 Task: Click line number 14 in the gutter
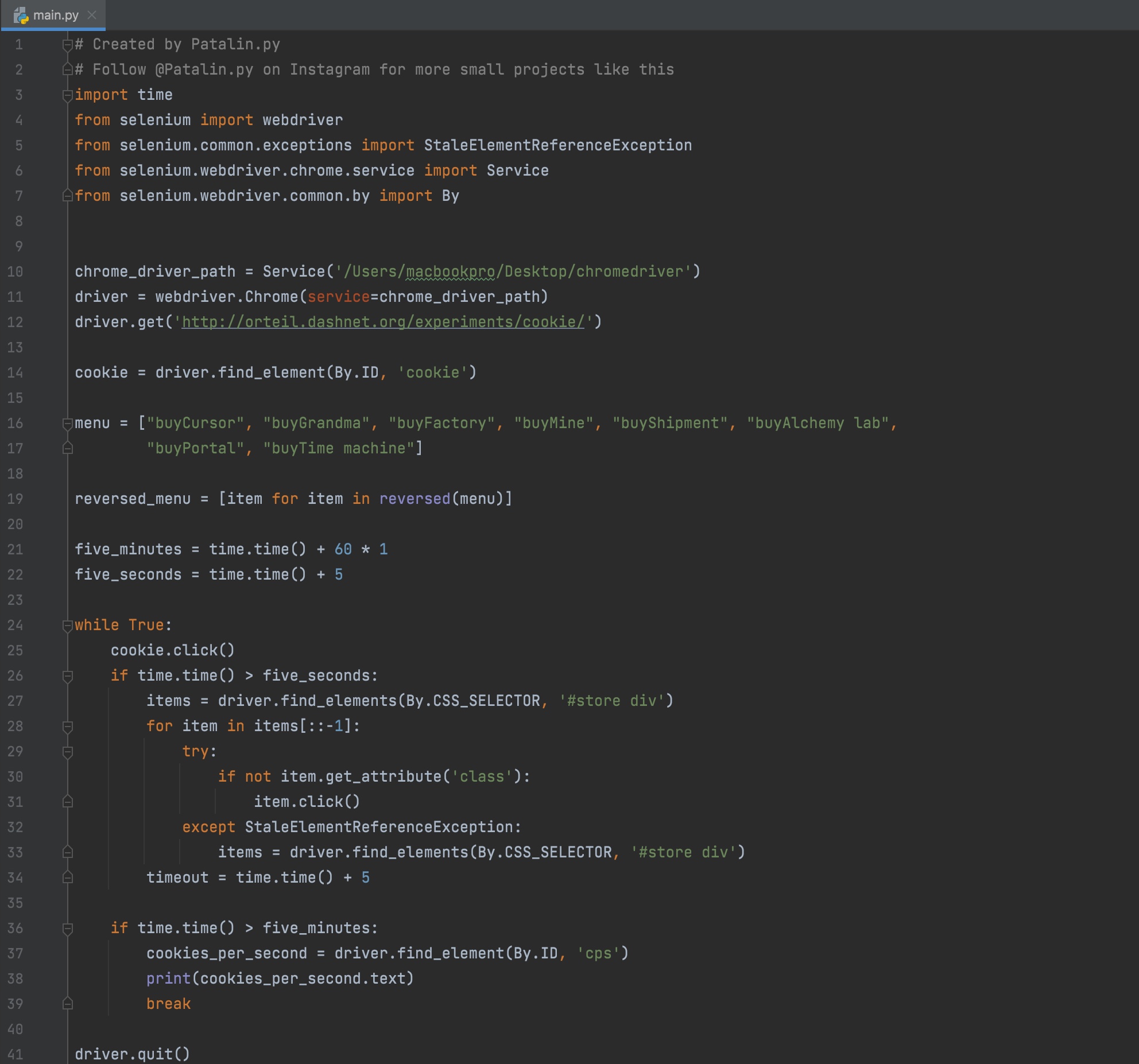[x=16, y=372]
